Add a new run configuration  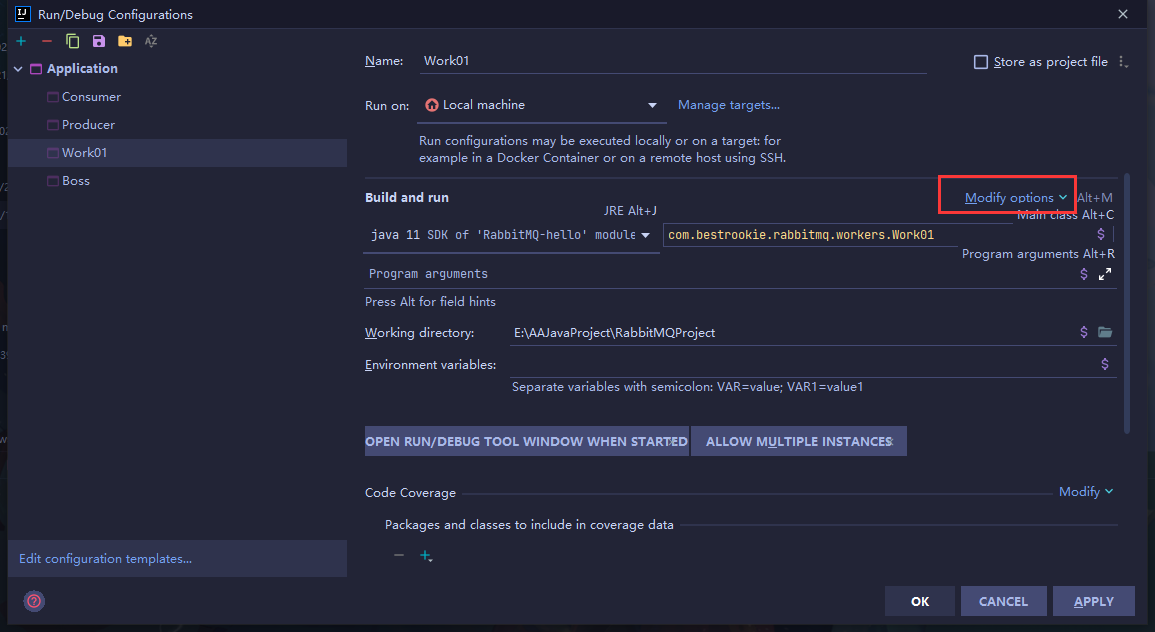pos(21,41)
